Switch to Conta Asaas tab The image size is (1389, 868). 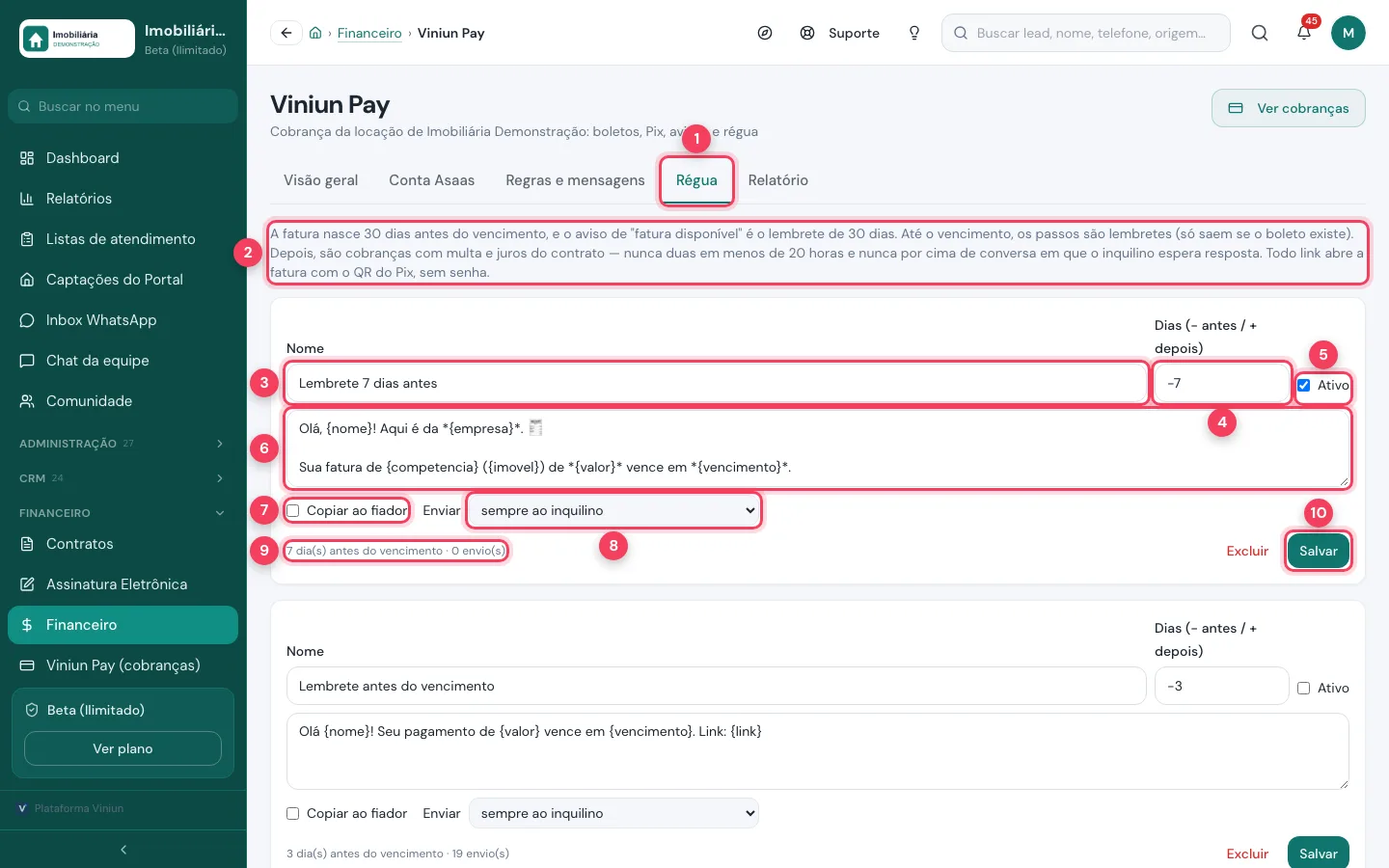pos(432,180)
